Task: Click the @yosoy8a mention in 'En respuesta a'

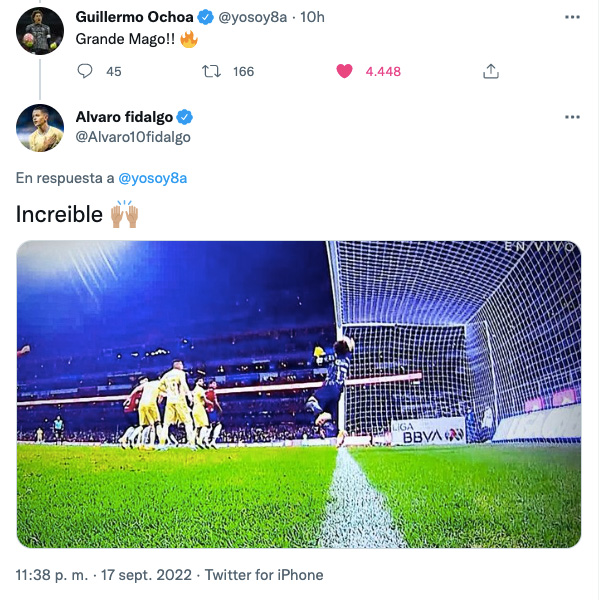Action: click(x=153, y=178)
